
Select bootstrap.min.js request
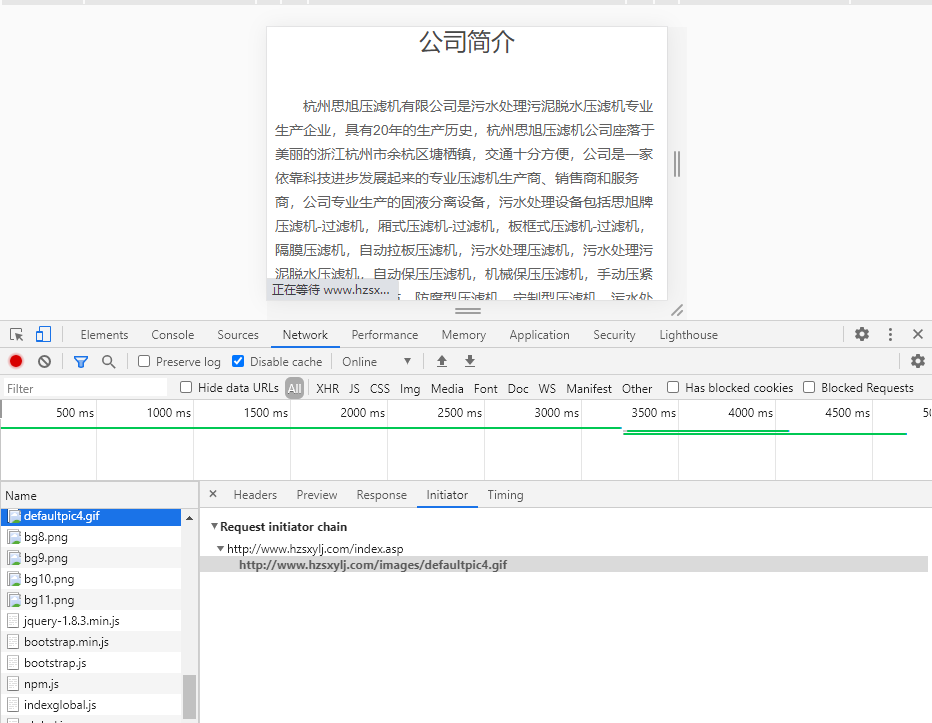[92, 642]
